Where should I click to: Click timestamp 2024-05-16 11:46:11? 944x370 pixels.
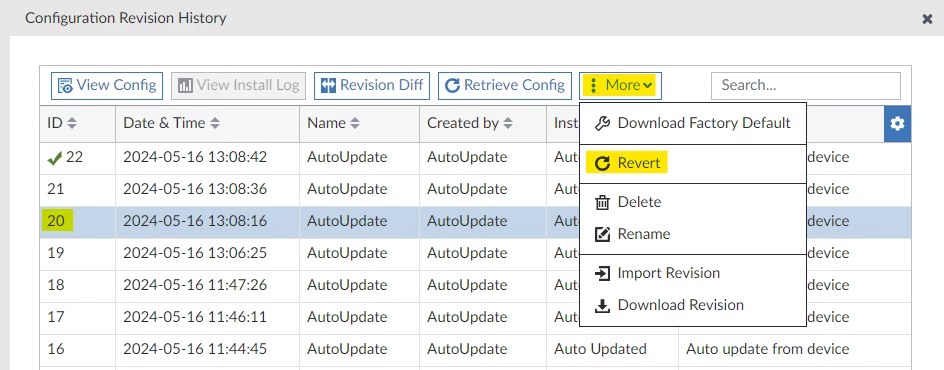(195, 316)
